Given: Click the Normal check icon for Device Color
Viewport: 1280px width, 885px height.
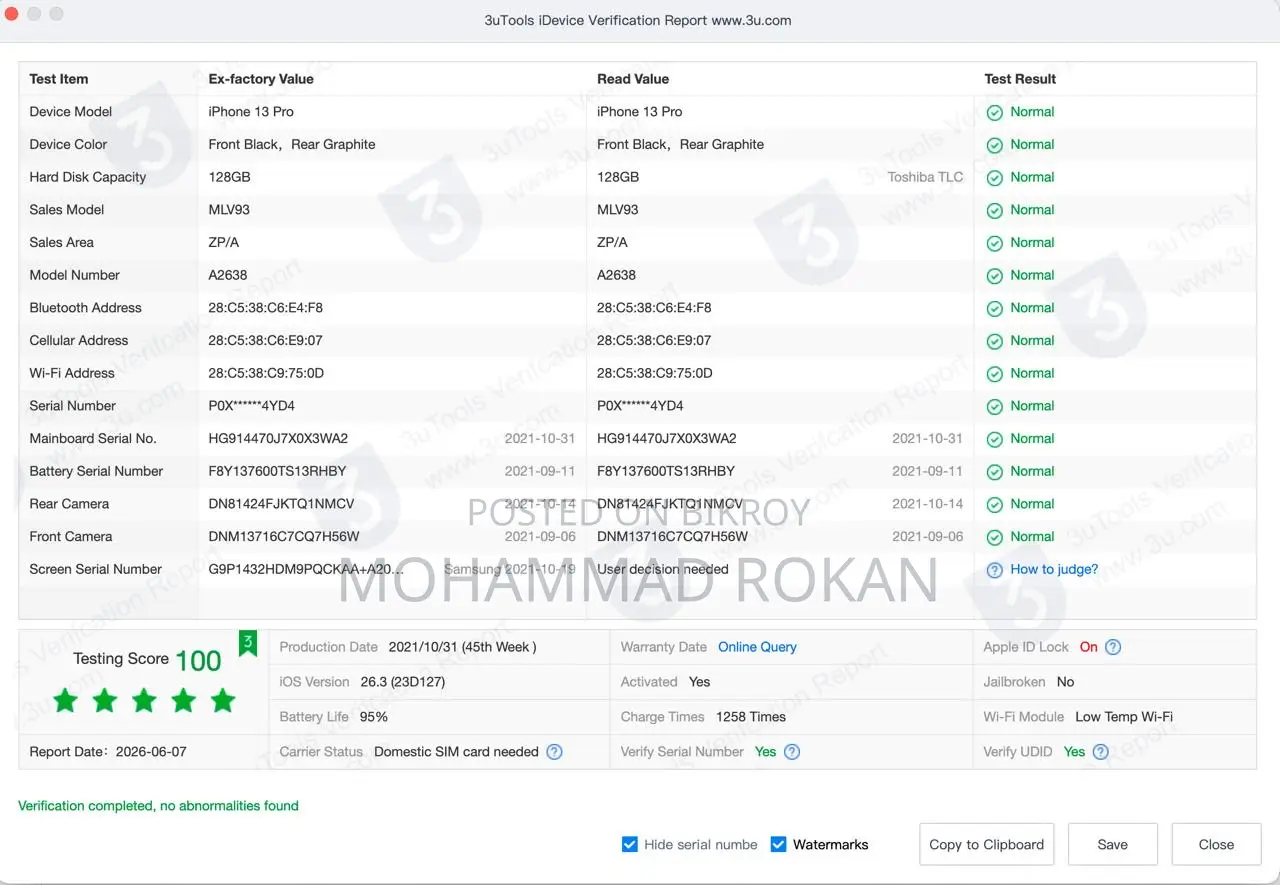Looking at the screenshot, I should (994, 145).
